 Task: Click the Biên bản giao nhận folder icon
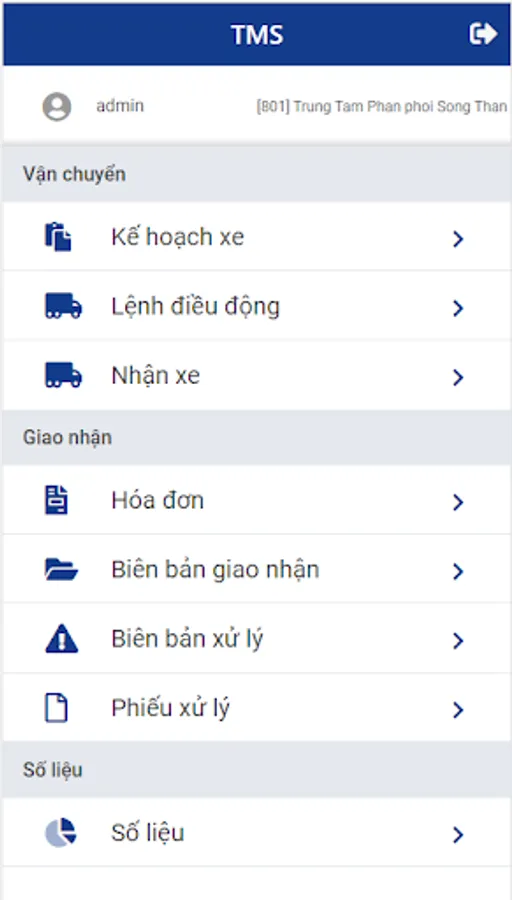61,569
